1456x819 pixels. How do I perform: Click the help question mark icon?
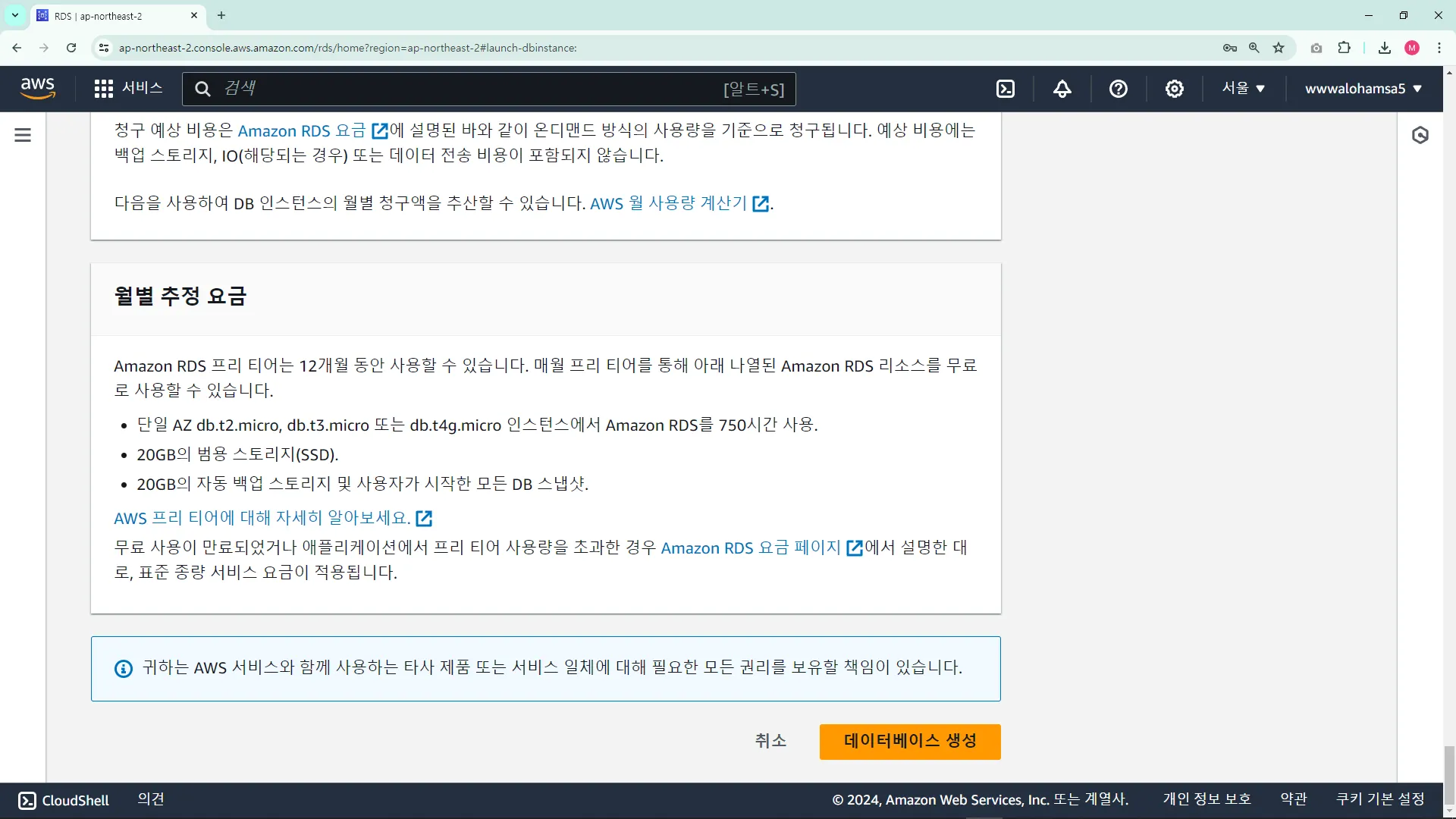pos(1118,89)
